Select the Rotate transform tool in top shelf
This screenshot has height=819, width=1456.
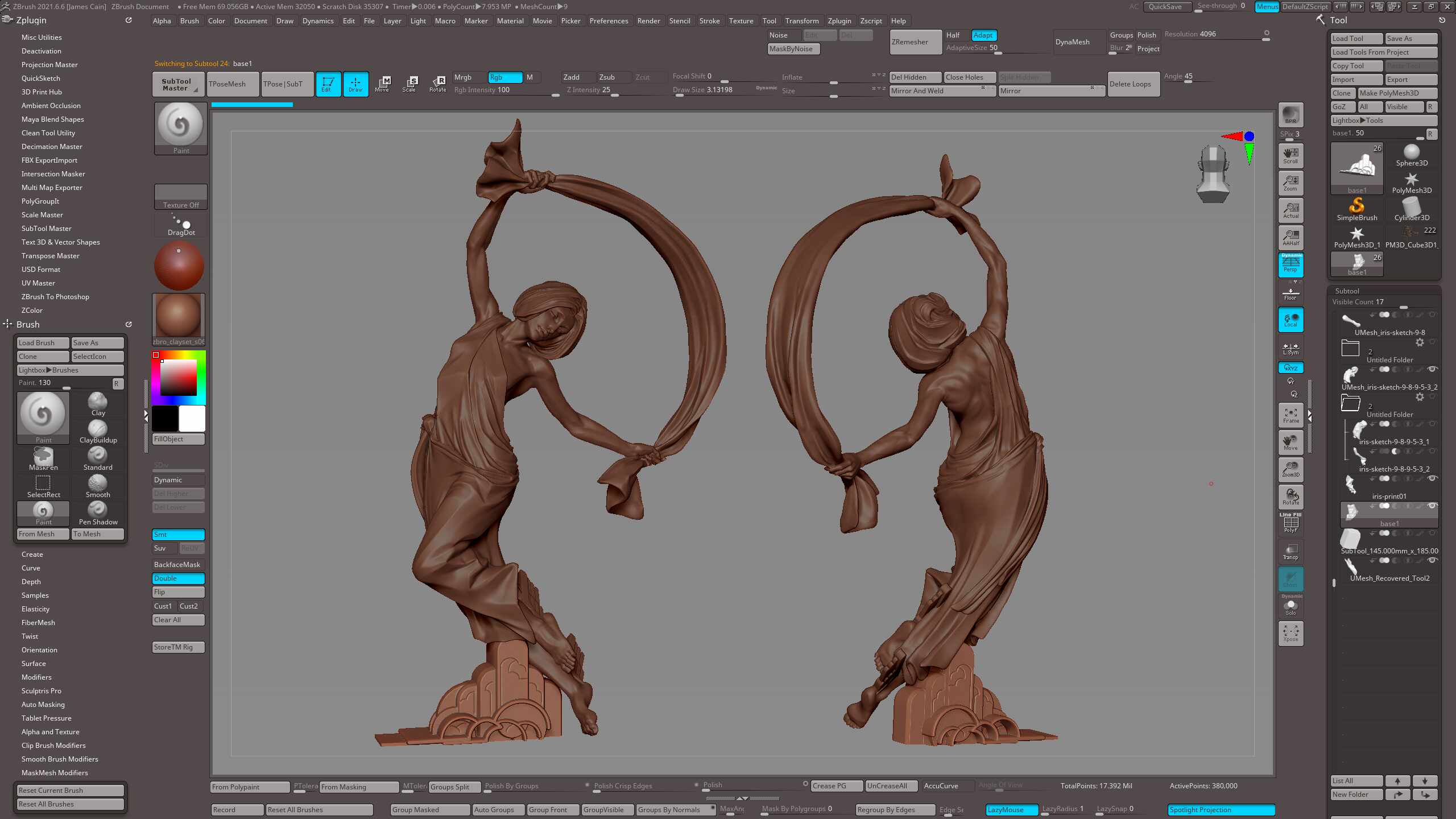(x=437, y=84)
